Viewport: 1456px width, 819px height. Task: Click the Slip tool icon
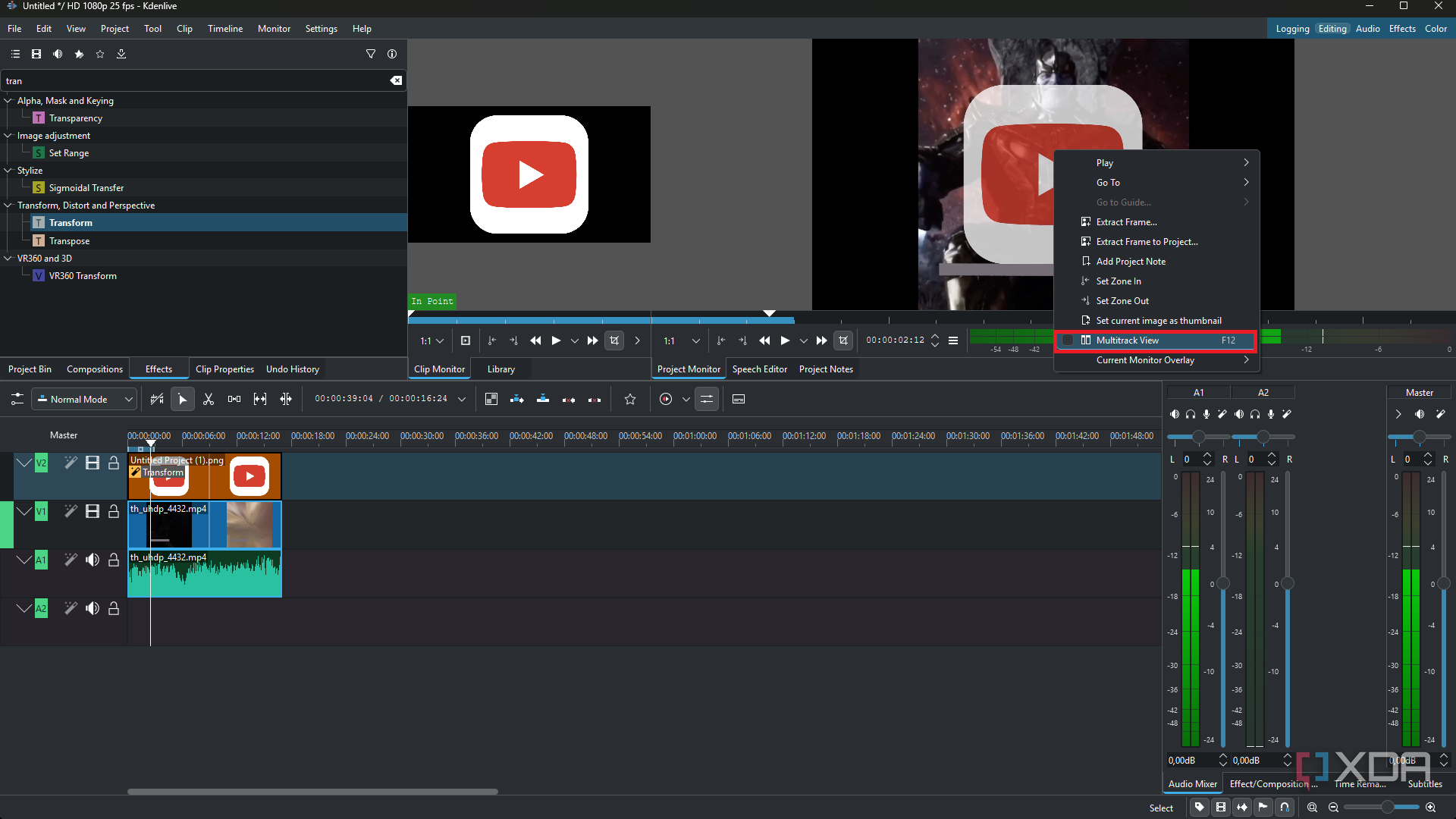[260, 399]
